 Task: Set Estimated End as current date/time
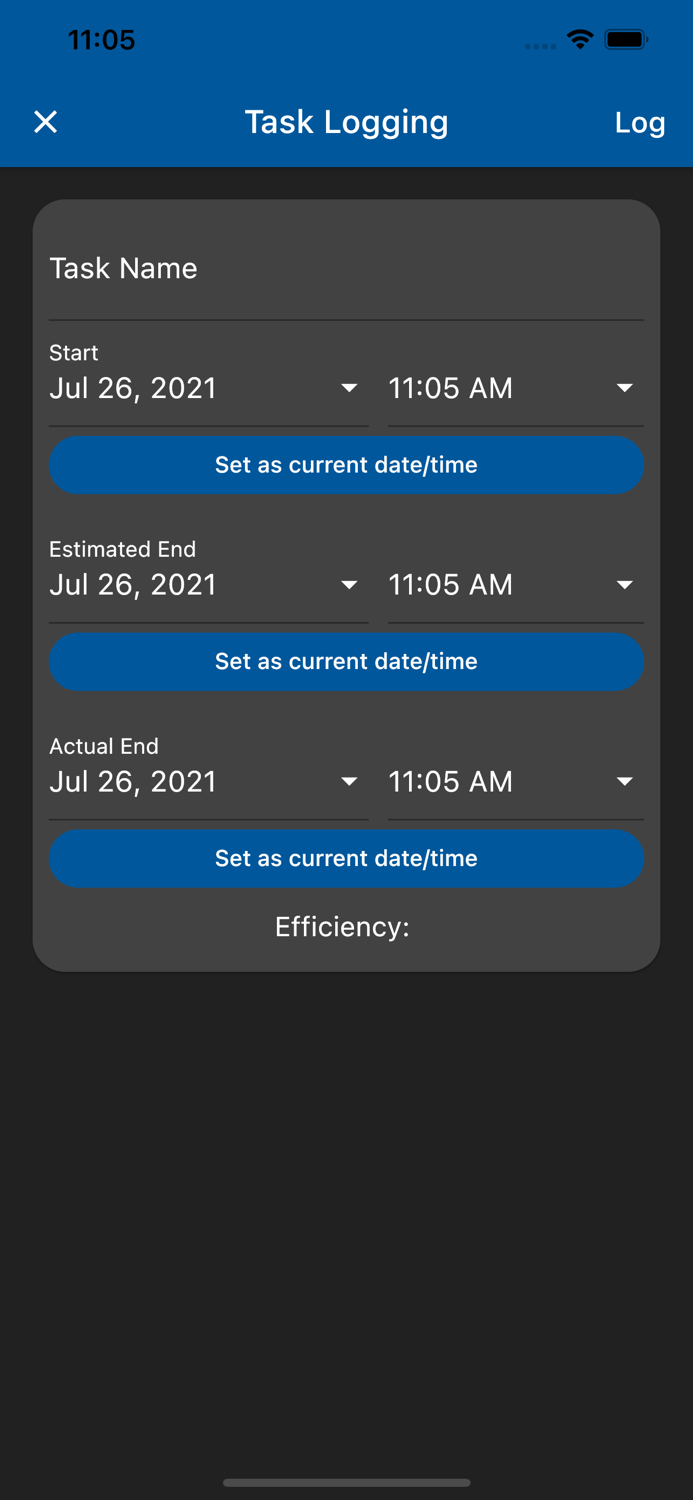pos(346,661)
